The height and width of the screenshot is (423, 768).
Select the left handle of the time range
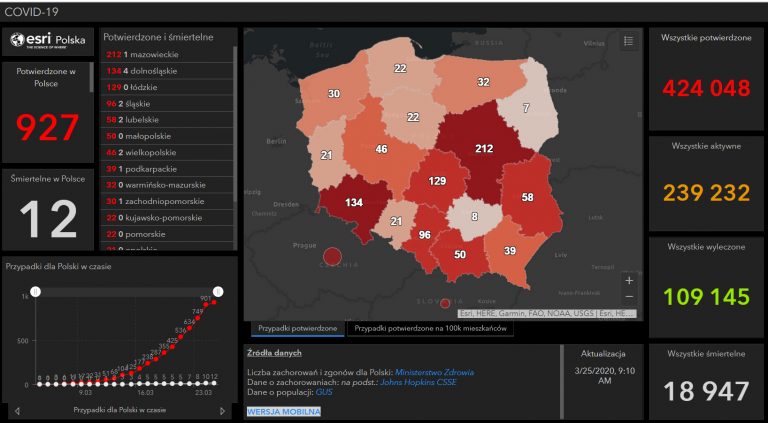click(35, 292)
